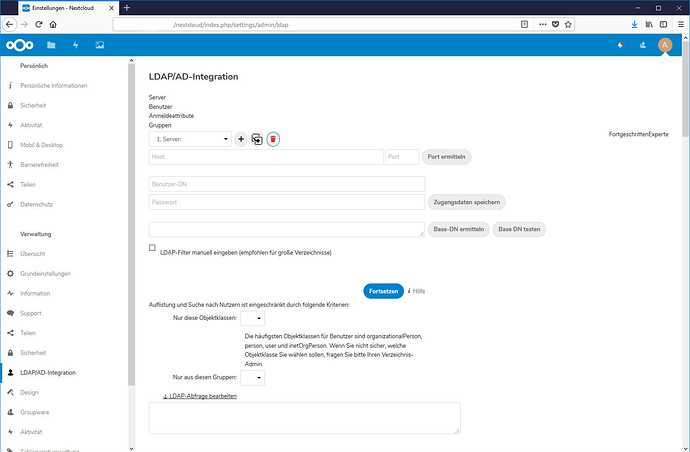Open the user avatar menu
This screenshot has height=452, width=690.
pyautogui.click(x=665, y=45)
